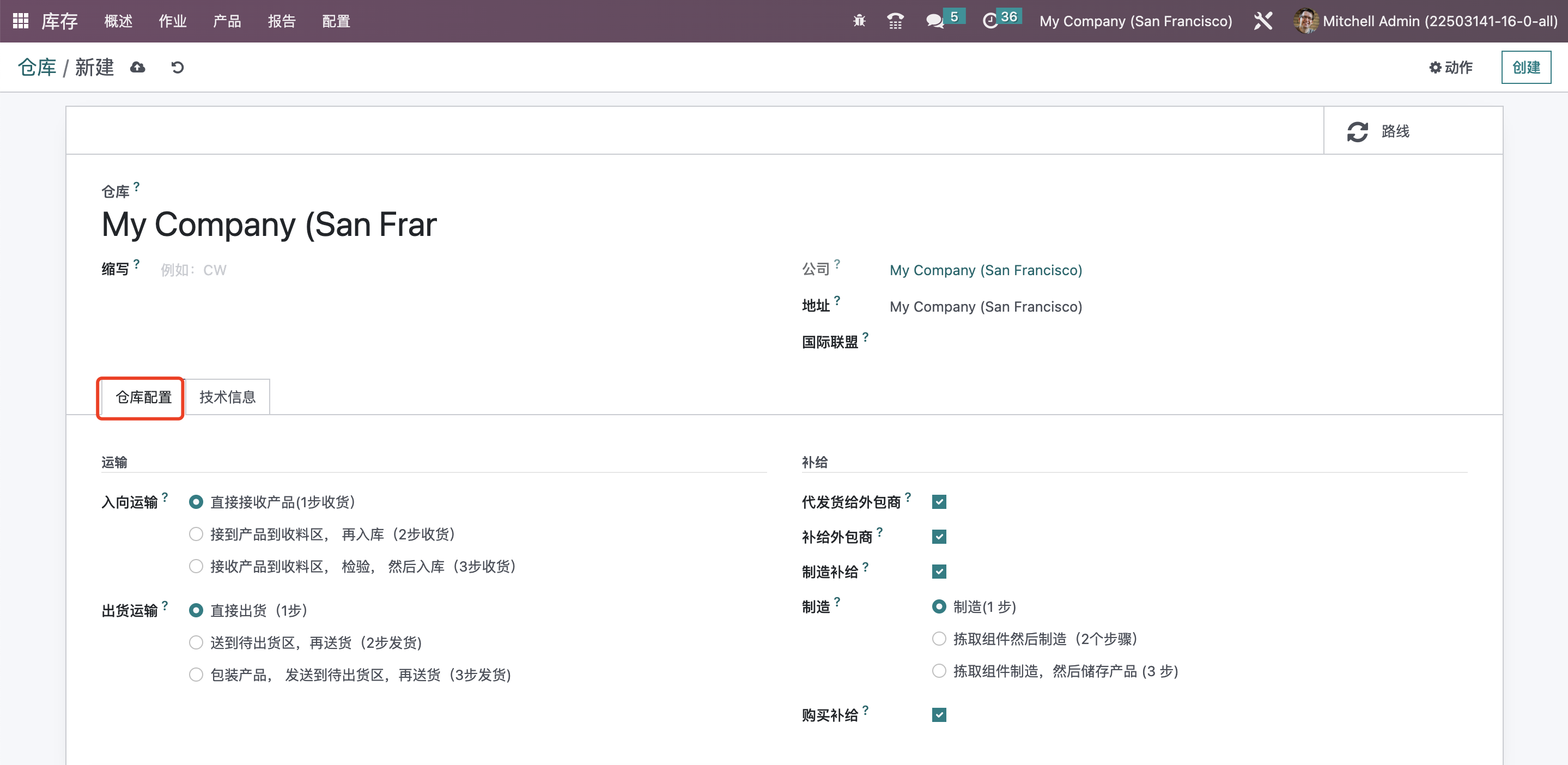The width and height of the screenshot is (1568, 765).
Task: Select 2步发货 outgoing shipment option
Action: 196,642
